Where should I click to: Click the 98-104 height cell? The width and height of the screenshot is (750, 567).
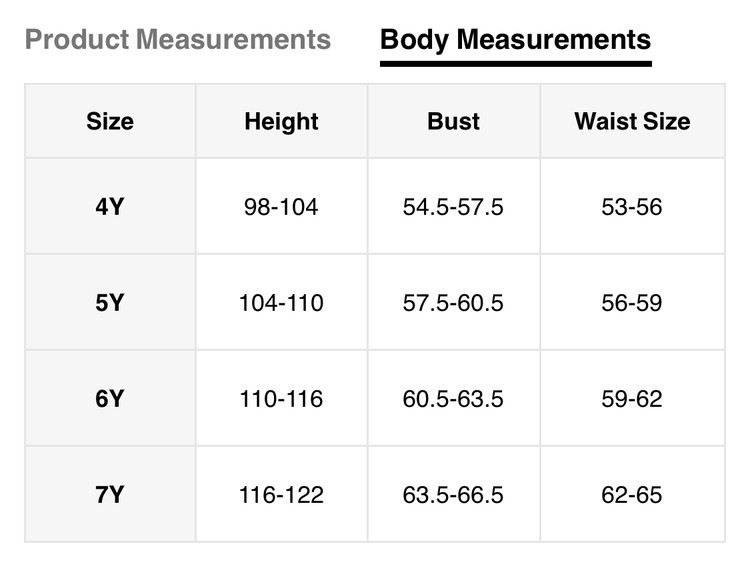point(281,207)
